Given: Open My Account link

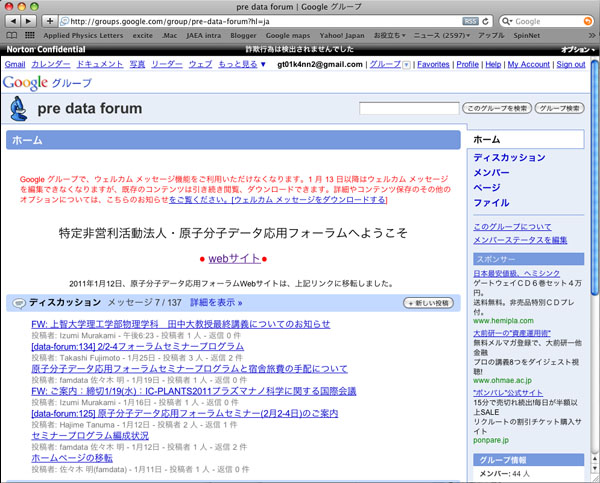Looking at the screenshot, I should (x=528, y=64).
